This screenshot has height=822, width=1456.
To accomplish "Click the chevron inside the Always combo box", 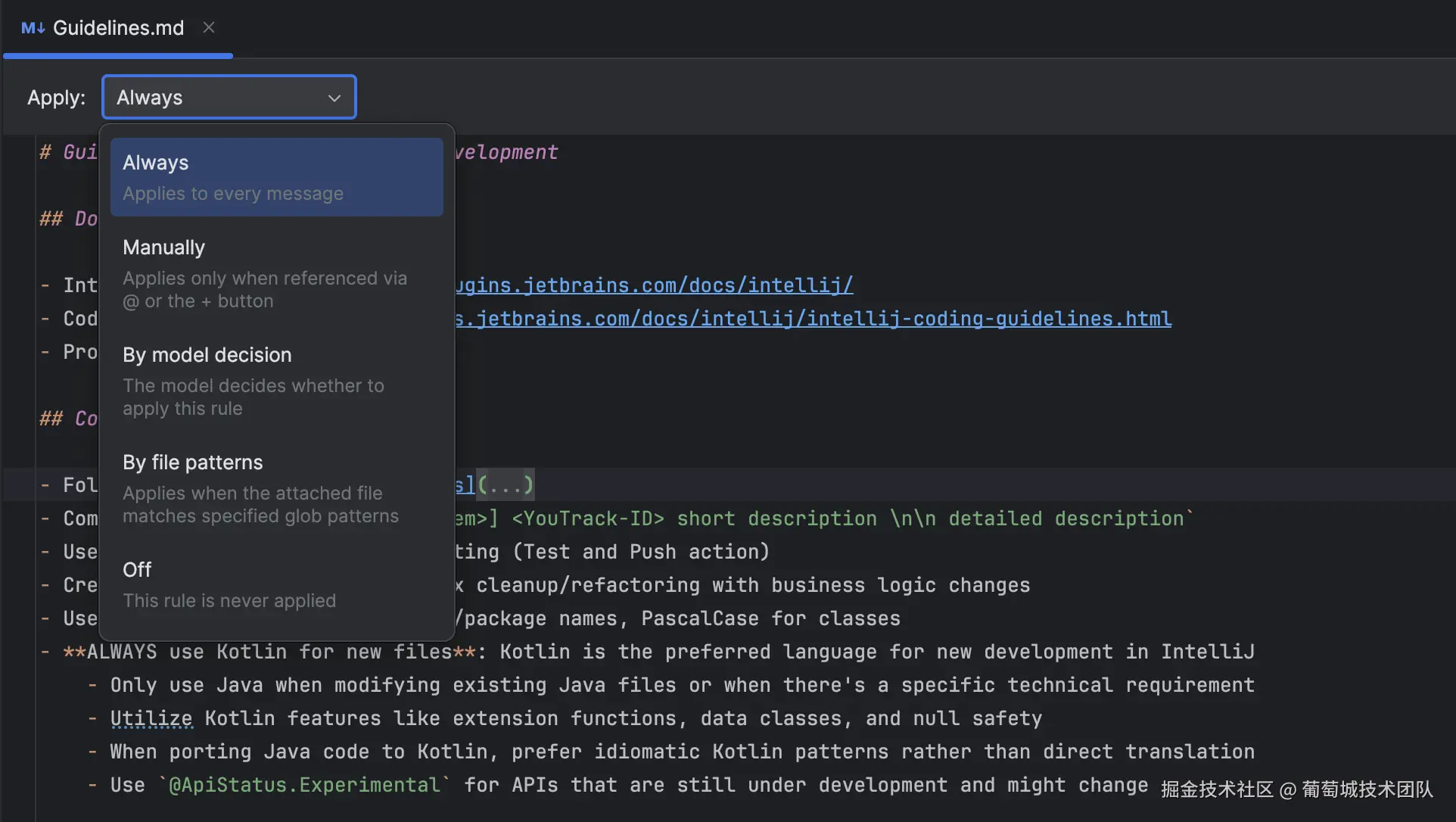I will coord(334,98).
